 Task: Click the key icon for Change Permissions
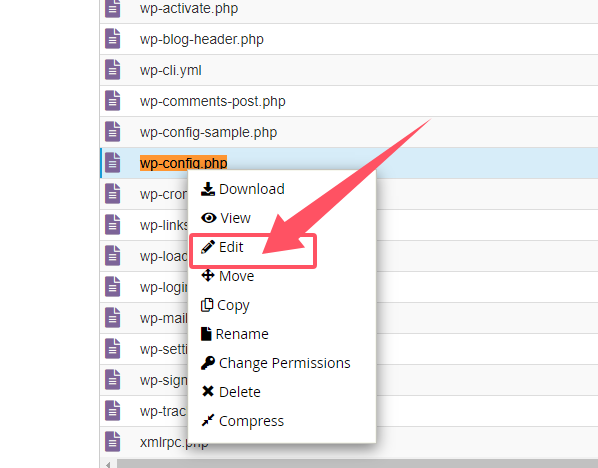click(208, 363)
